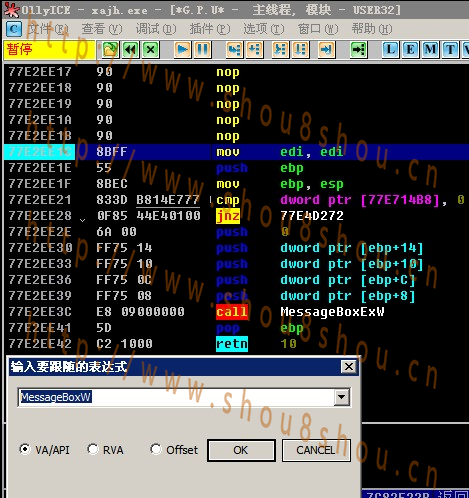Image resolution: width=469 pixels, height=498 pixels.
Task: Open the 调试(D) menu
Action: pos(156,29)
